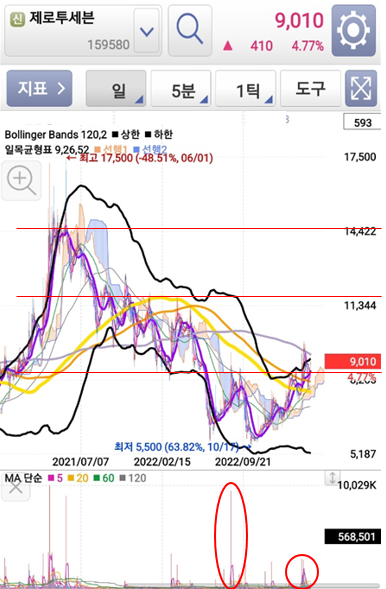Tap the 일목균형표 9,26,52 legend
The image size is (386, 589).
[x=47, y=150]
